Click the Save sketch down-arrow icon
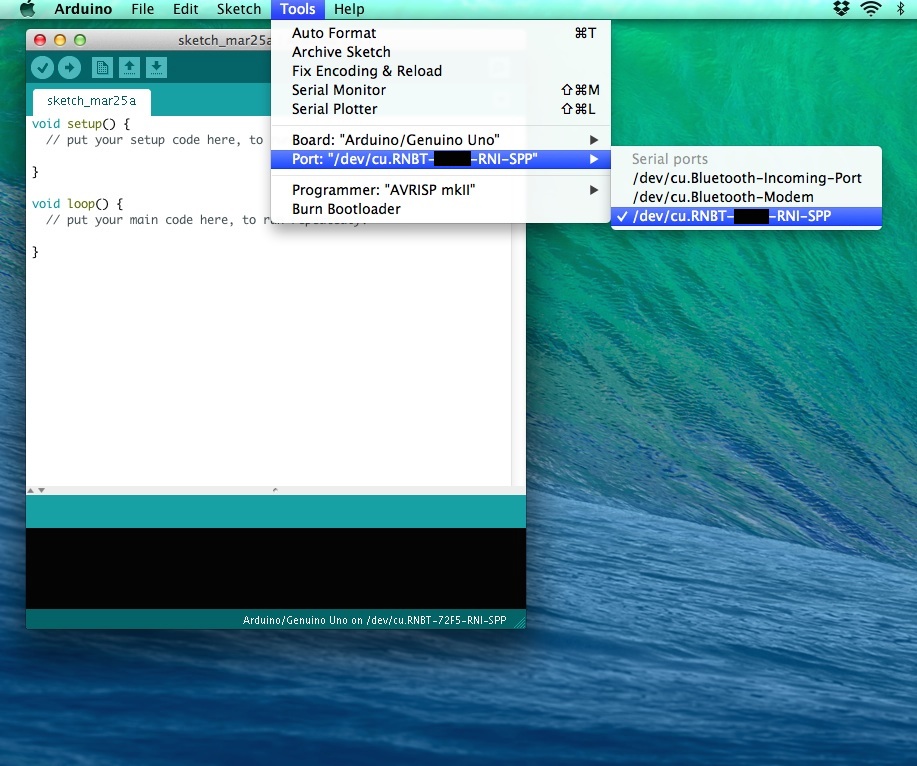917x766 pixels. 156,68
